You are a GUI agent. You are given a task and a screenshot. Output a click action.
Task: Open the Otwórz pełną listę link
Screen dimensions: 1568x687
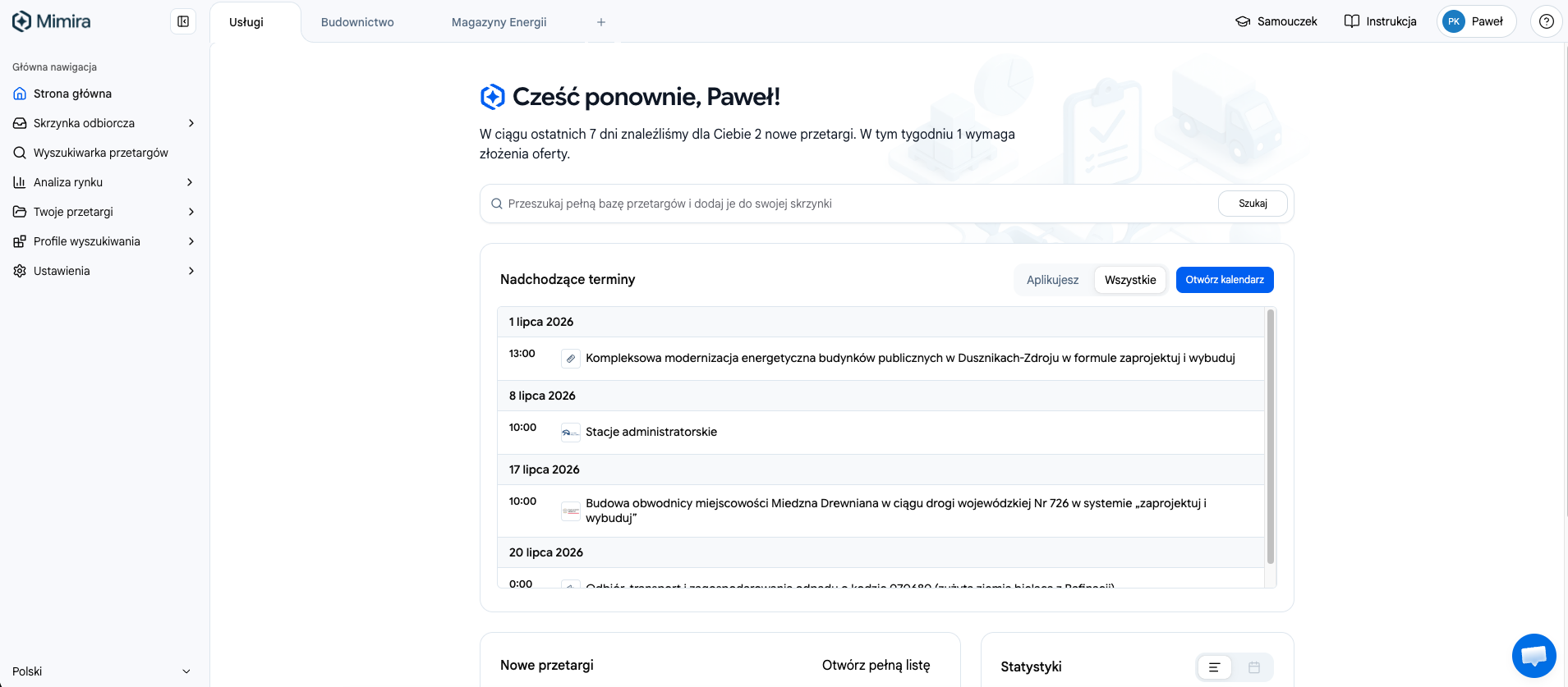[876, 665]
